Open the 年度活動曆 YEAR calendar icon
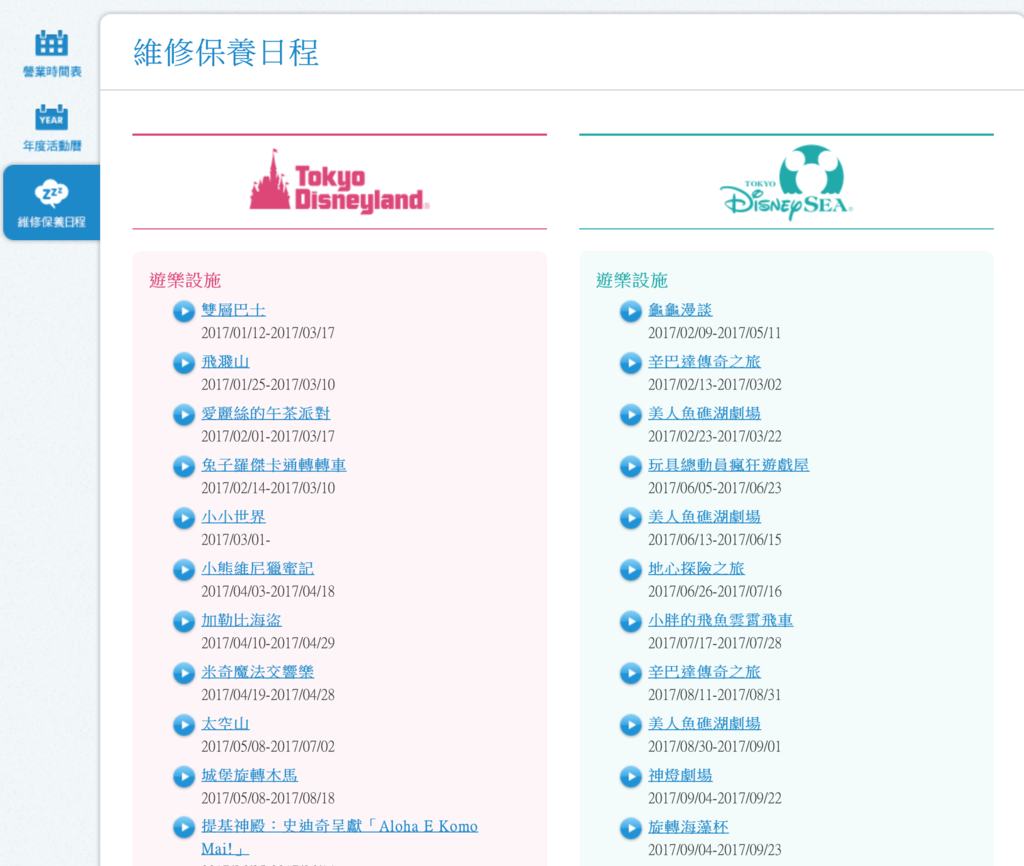 52,118
